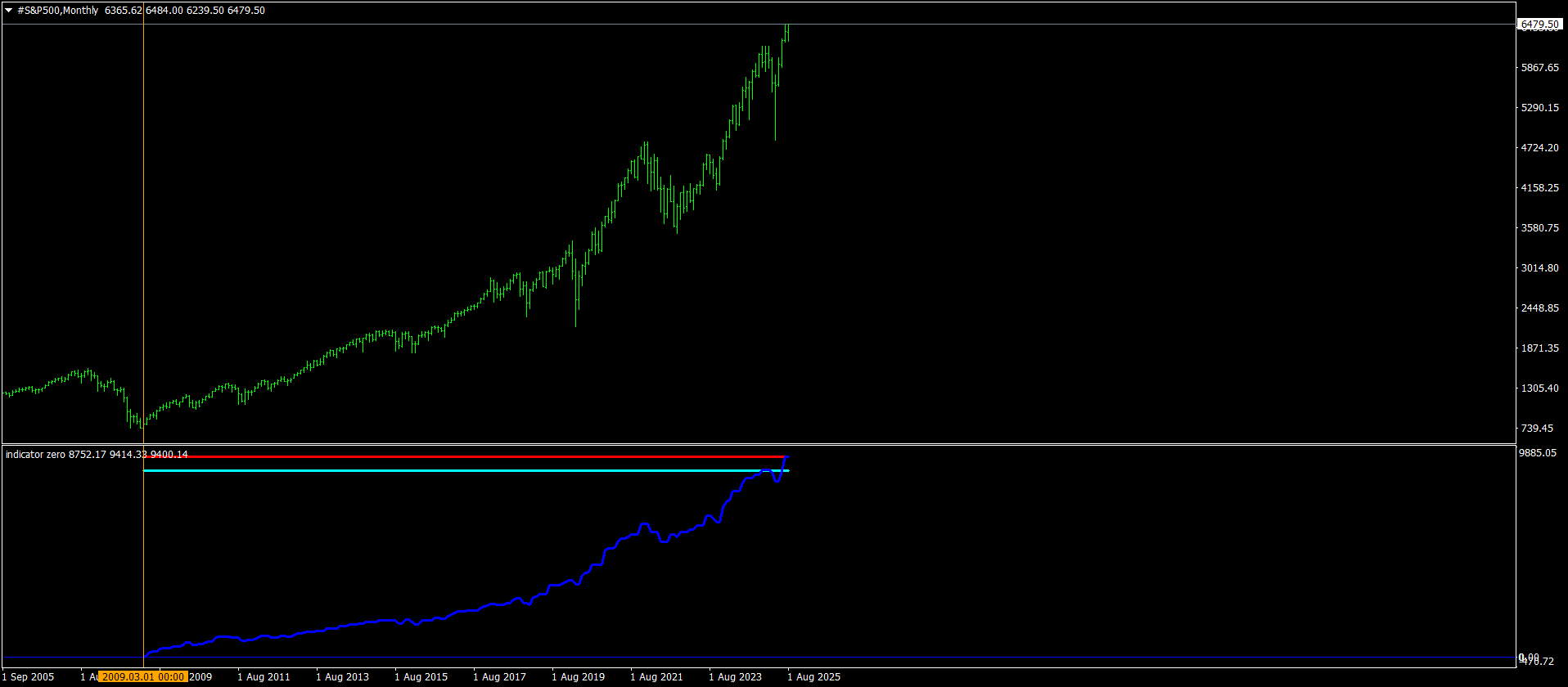Viewport: 1568px width, 687px height.
Task: Click the 5867.65 price scale label
Action: (1539, 68)
